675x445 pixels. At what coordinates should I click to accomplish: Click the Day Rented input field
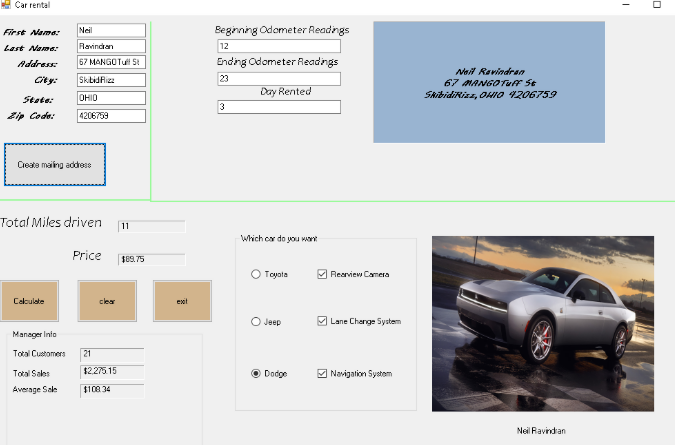278,107
